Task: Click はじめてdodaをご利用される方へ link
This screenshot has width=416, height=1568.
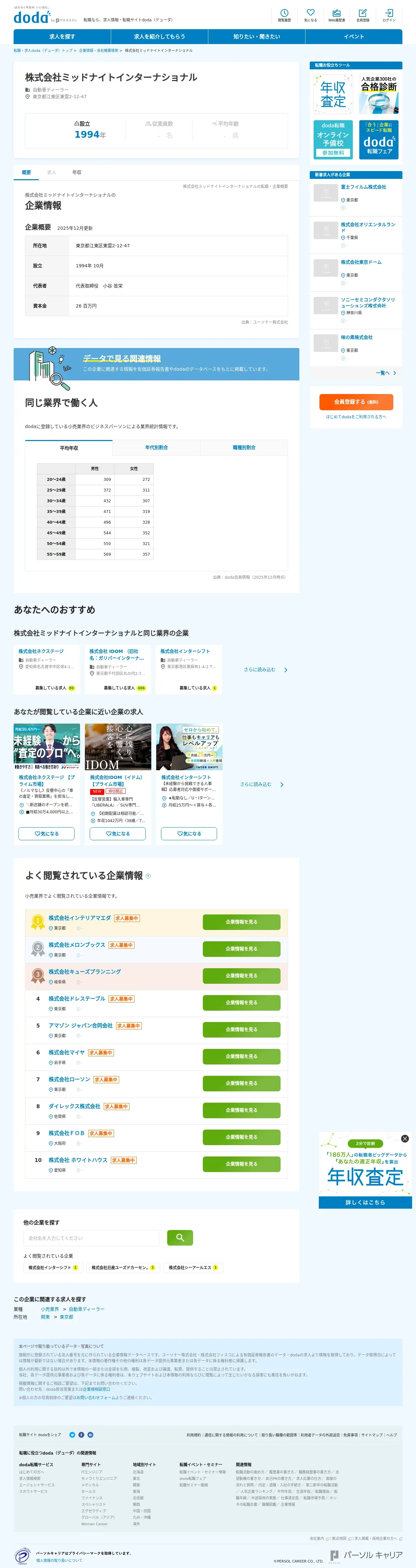Action: coord(356,417)
